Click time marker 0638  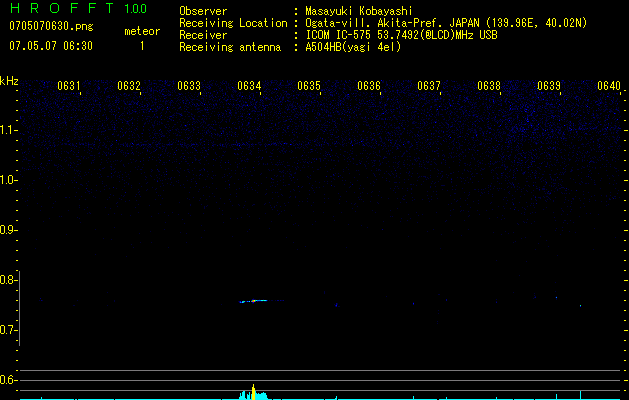coord(489,86)
